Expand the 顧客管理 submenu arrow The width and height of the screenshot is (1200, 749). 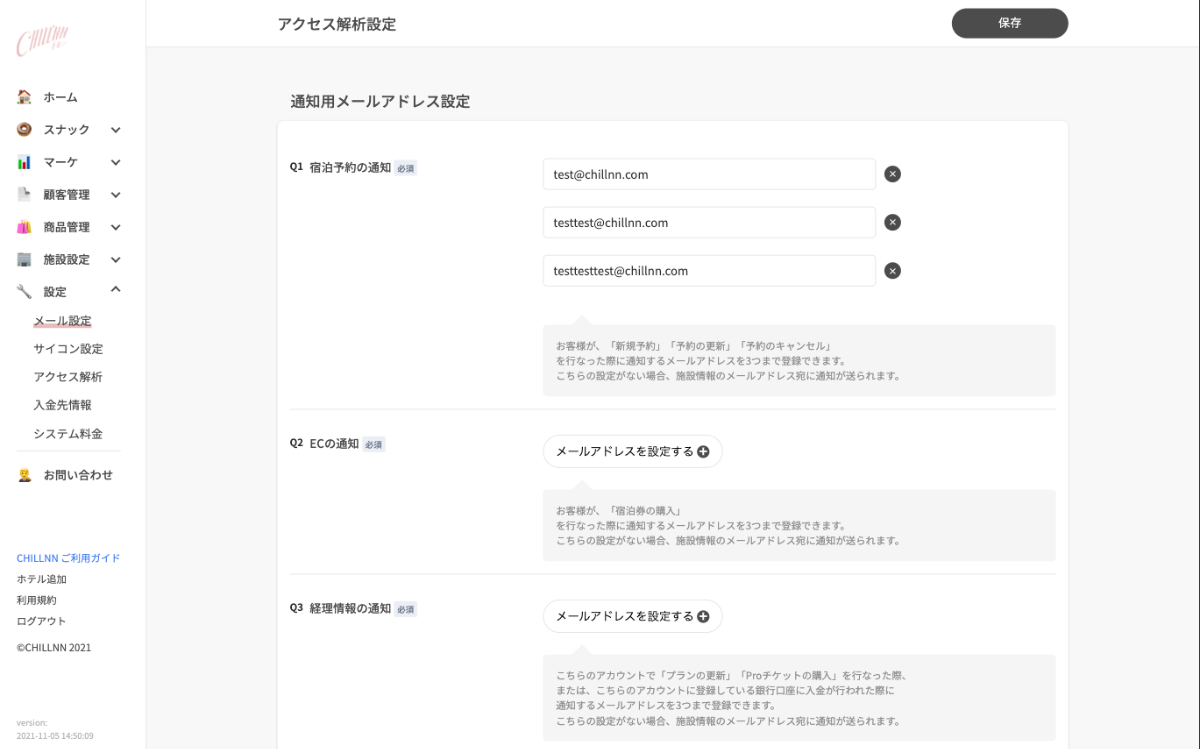tap(116, 195)
